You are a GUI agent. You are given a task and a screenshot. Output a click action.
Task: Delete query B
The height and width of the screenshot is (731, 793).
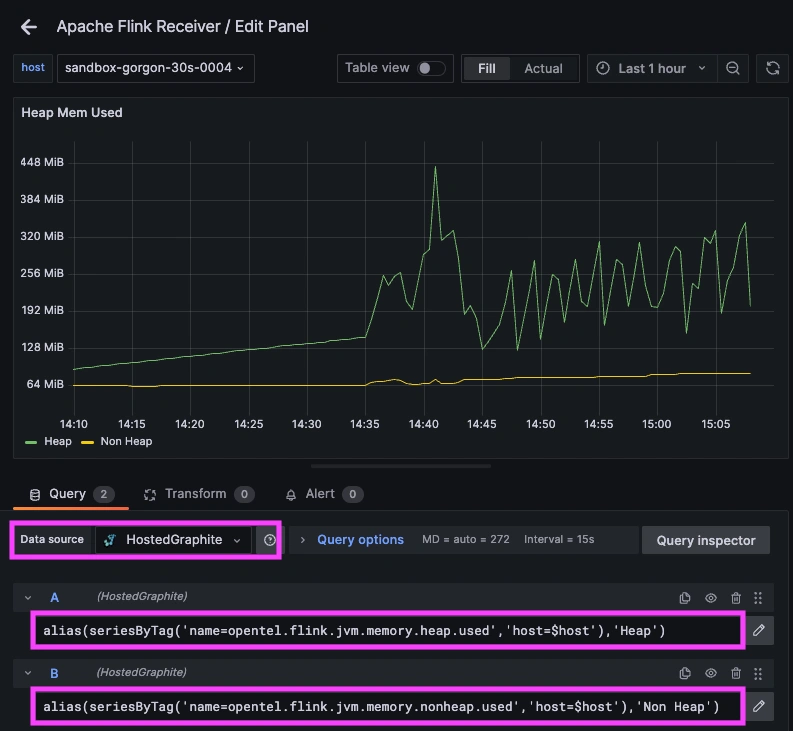coord(736,673)
